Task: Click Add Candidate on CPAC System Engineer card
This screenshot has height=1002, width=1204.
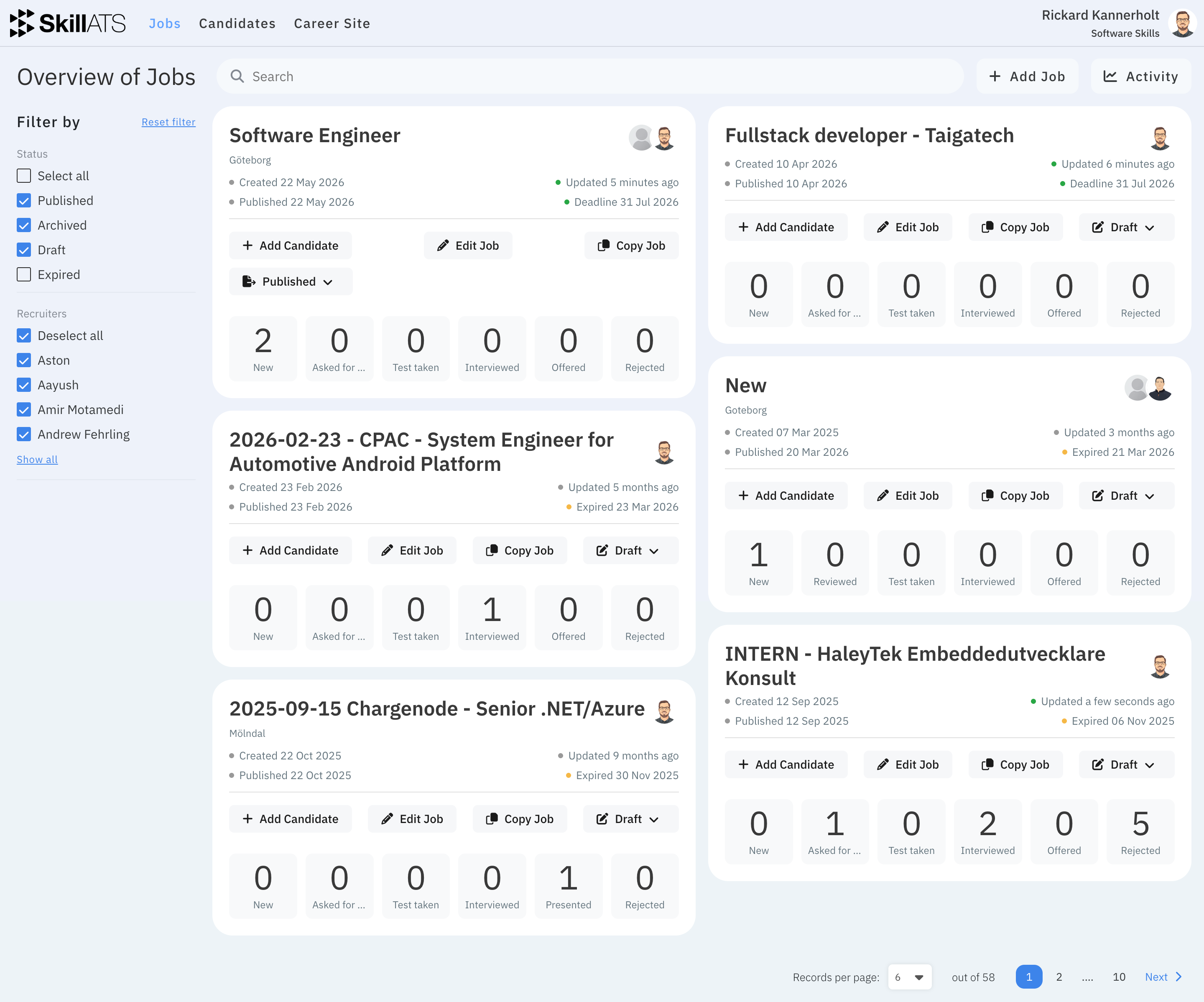Action: (x=291, y=551)
